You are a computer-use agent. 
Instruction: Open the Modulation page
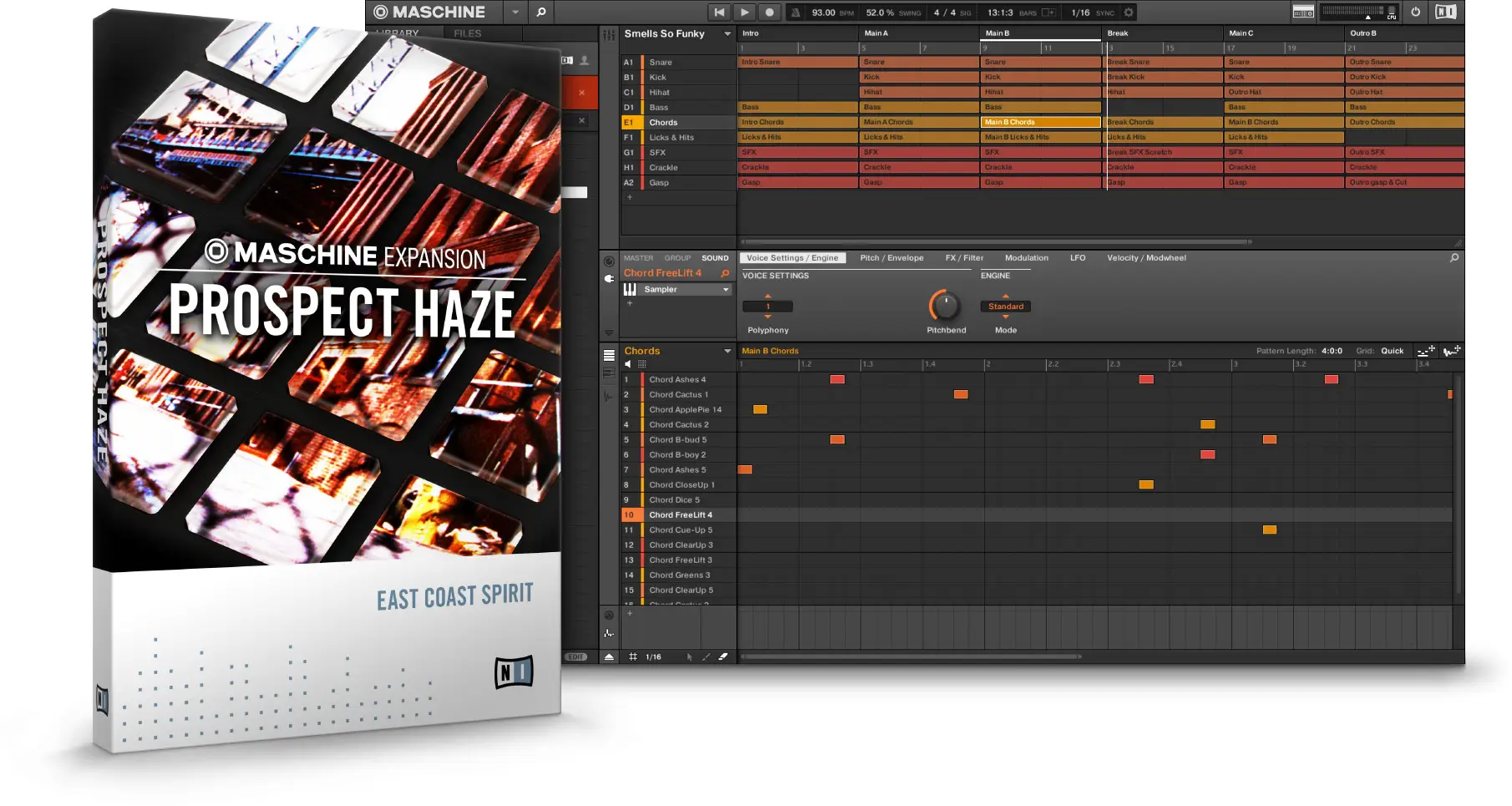coord(1027,258)
